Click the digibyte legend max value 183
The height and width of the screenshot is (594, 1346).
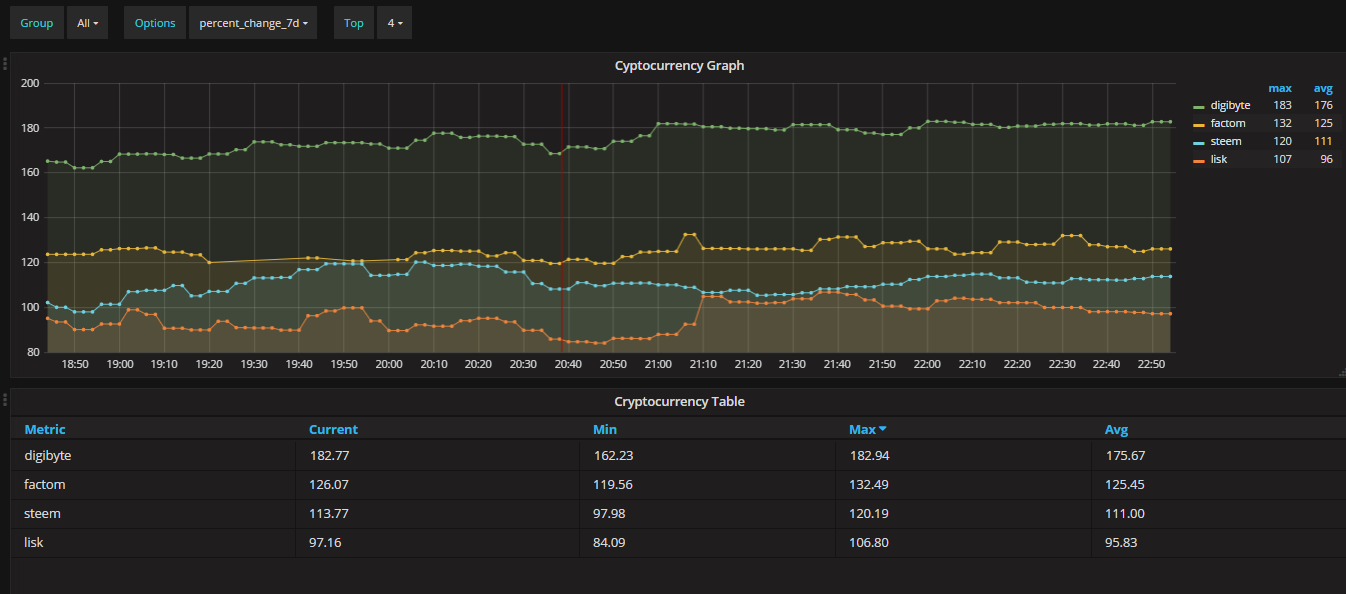(1282, 105)
